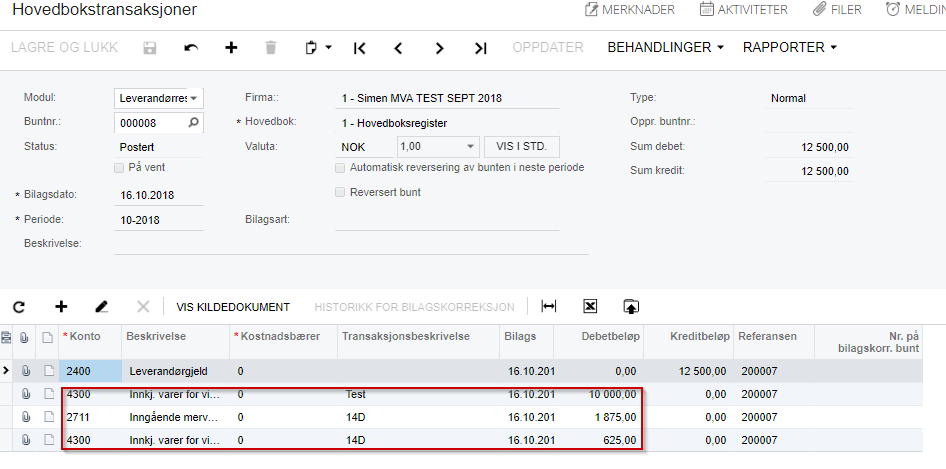Open Merknader notes panel
Viewport: 946px width, 469px height.
(629, 10)
